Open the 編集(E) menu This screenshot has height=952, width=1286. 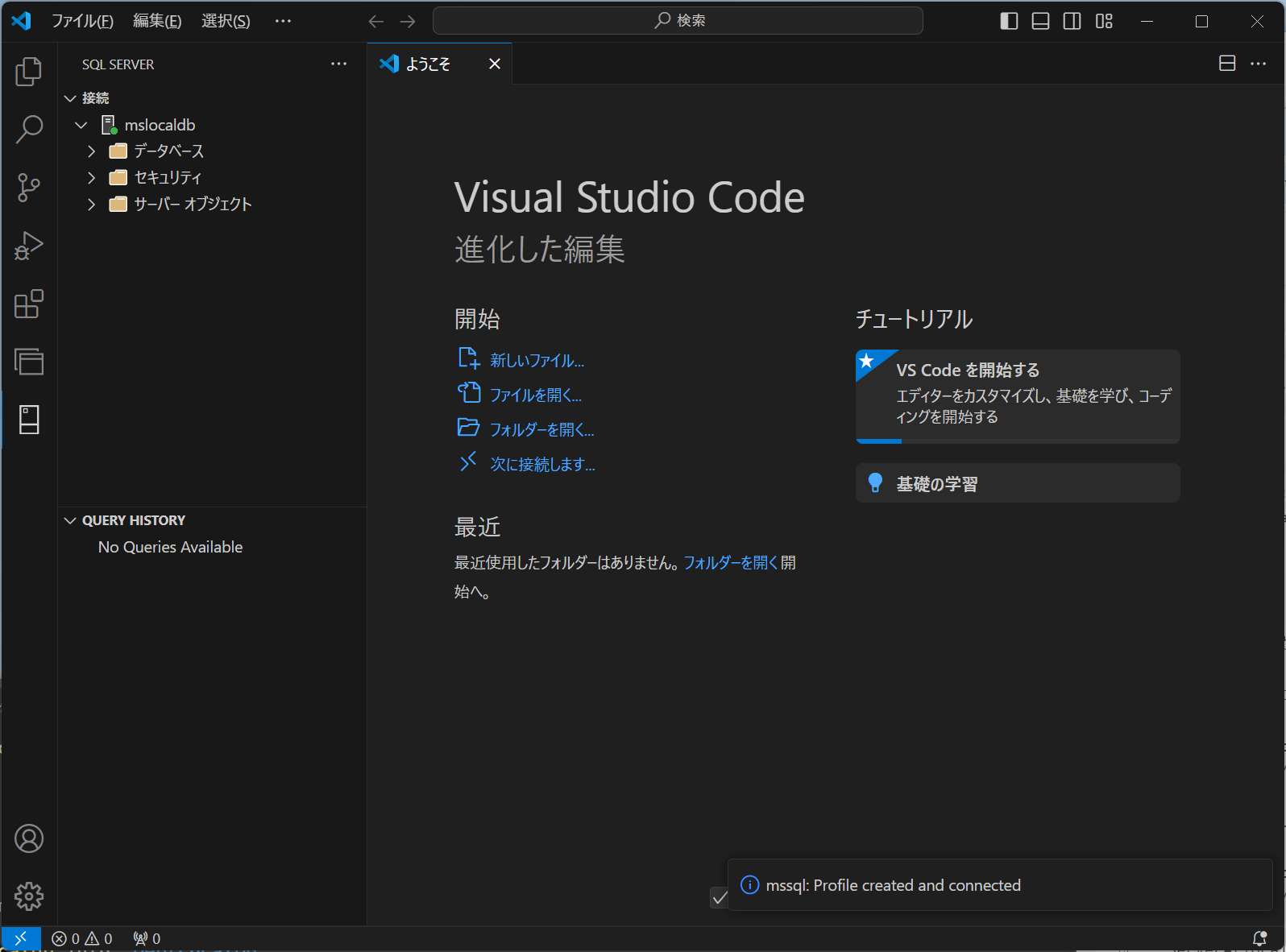click(x=157, y=21)
